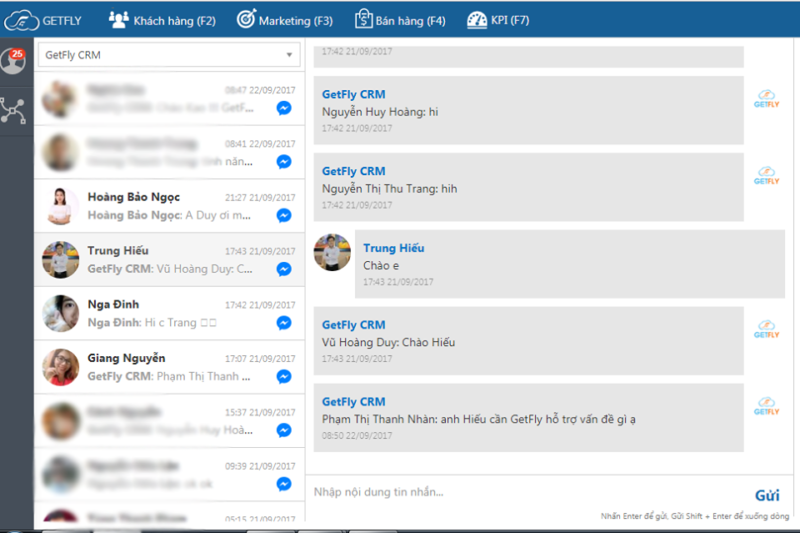This screenshot has width=800, height=533.
Task: Click Messenger icon on Nga Đinh row
Action: (x=284, y=323)
